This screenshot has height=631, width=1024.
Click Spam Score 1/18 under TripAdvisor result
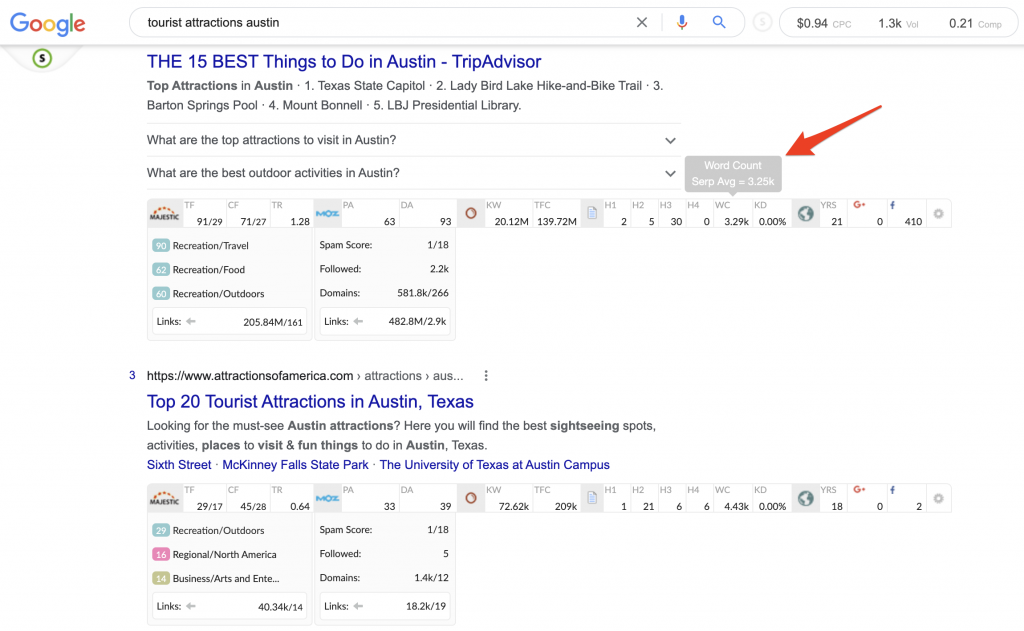[x=438, y=245]
